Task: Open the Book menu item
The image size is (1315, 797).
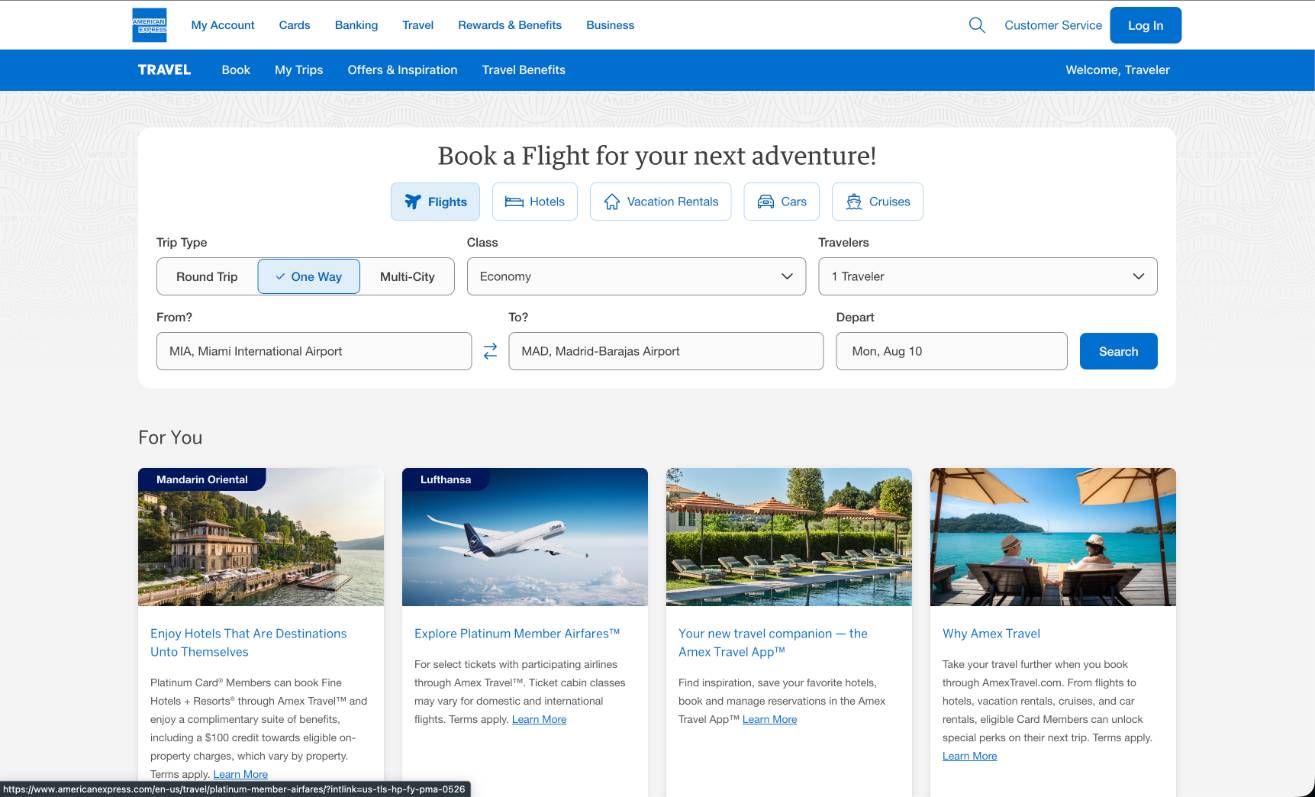Action: (236, 70)
